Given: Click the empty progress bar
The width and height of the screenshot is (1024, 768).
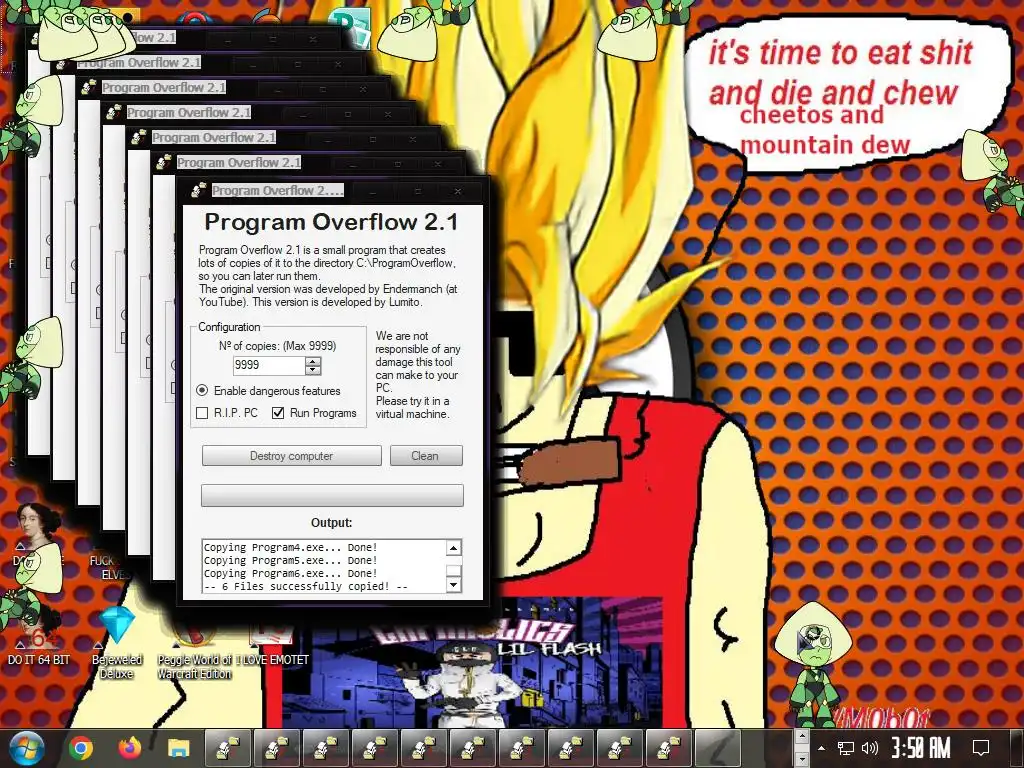Looking at the screenshot, I should (x=332, y=496).
